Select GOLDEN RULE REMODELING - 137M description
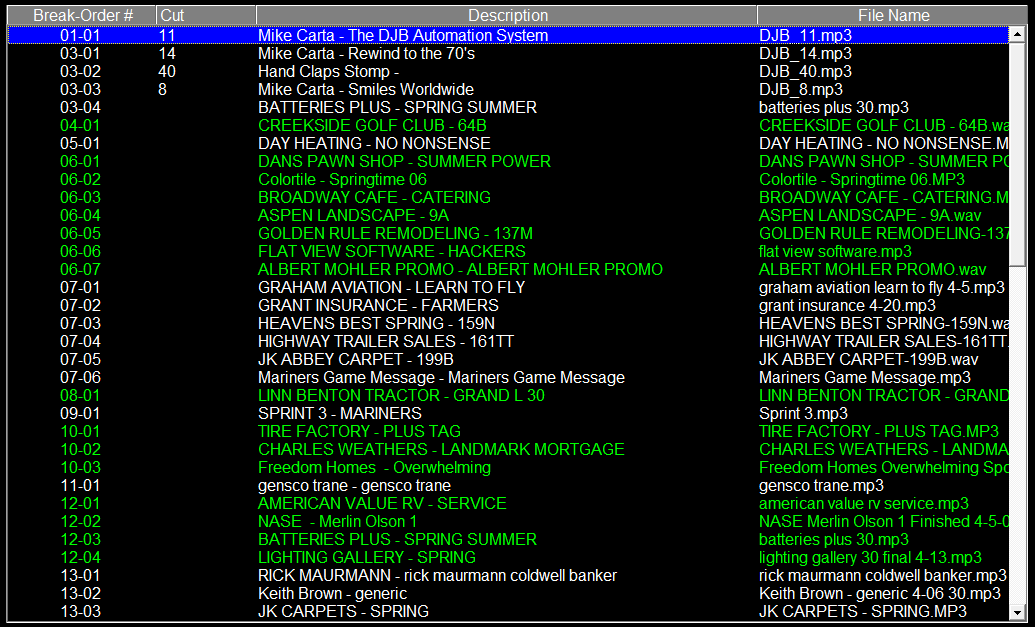1035x627 pixels. pyautogui.click(x=395, y=233)
